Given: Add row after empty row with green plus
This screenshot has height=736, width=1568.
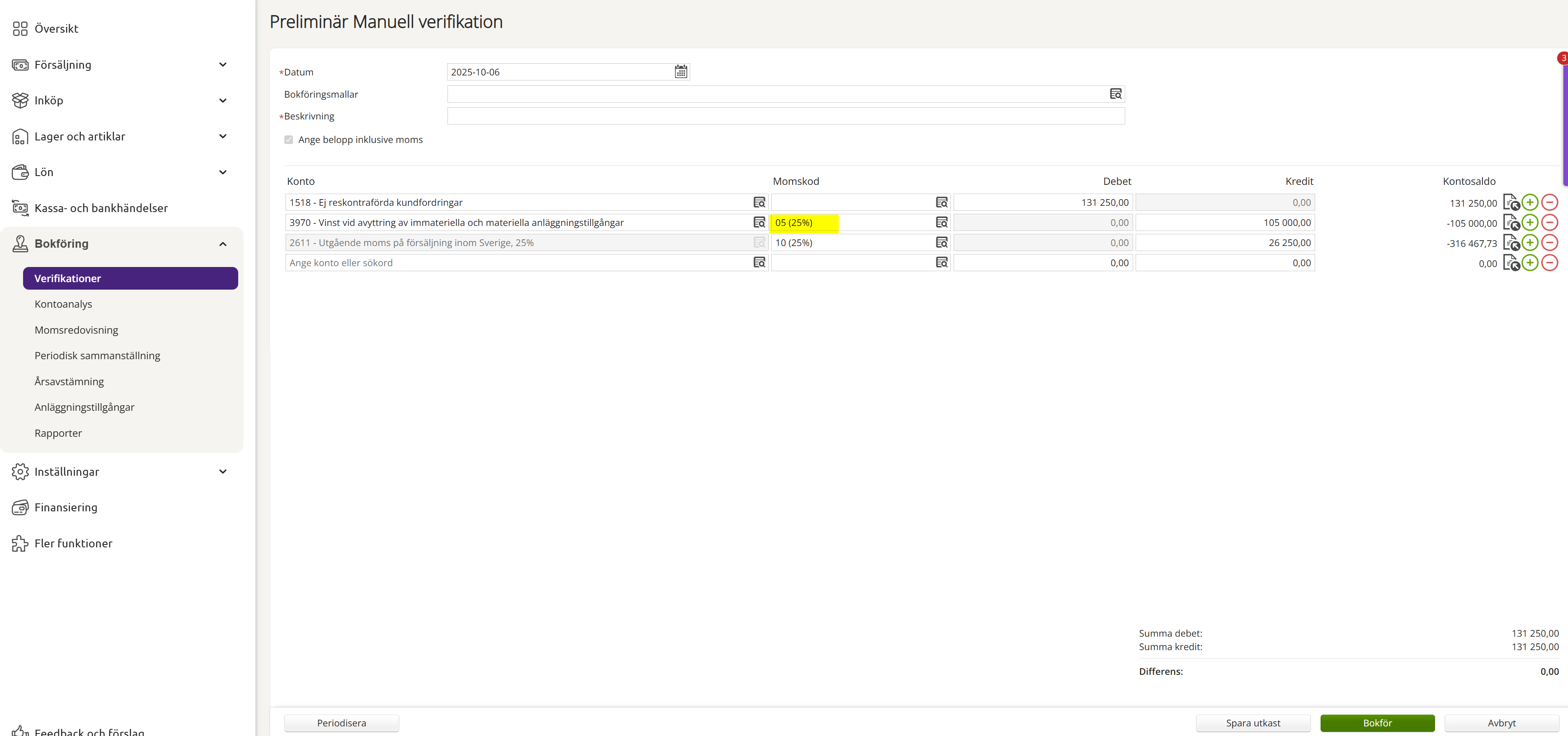Looking at the screenshot, I should click(x=1530, y=263).
